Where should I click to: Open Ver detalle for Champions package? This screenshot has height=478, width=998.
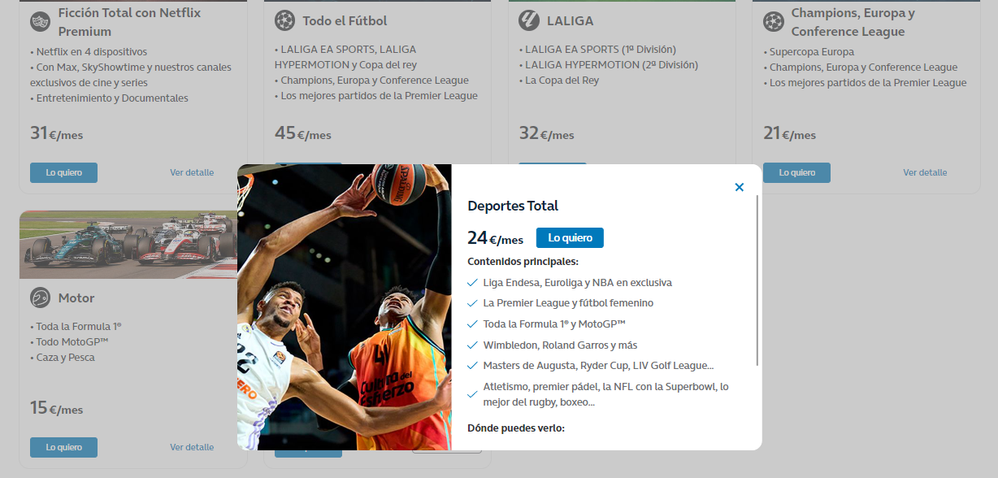coord(925,172)
